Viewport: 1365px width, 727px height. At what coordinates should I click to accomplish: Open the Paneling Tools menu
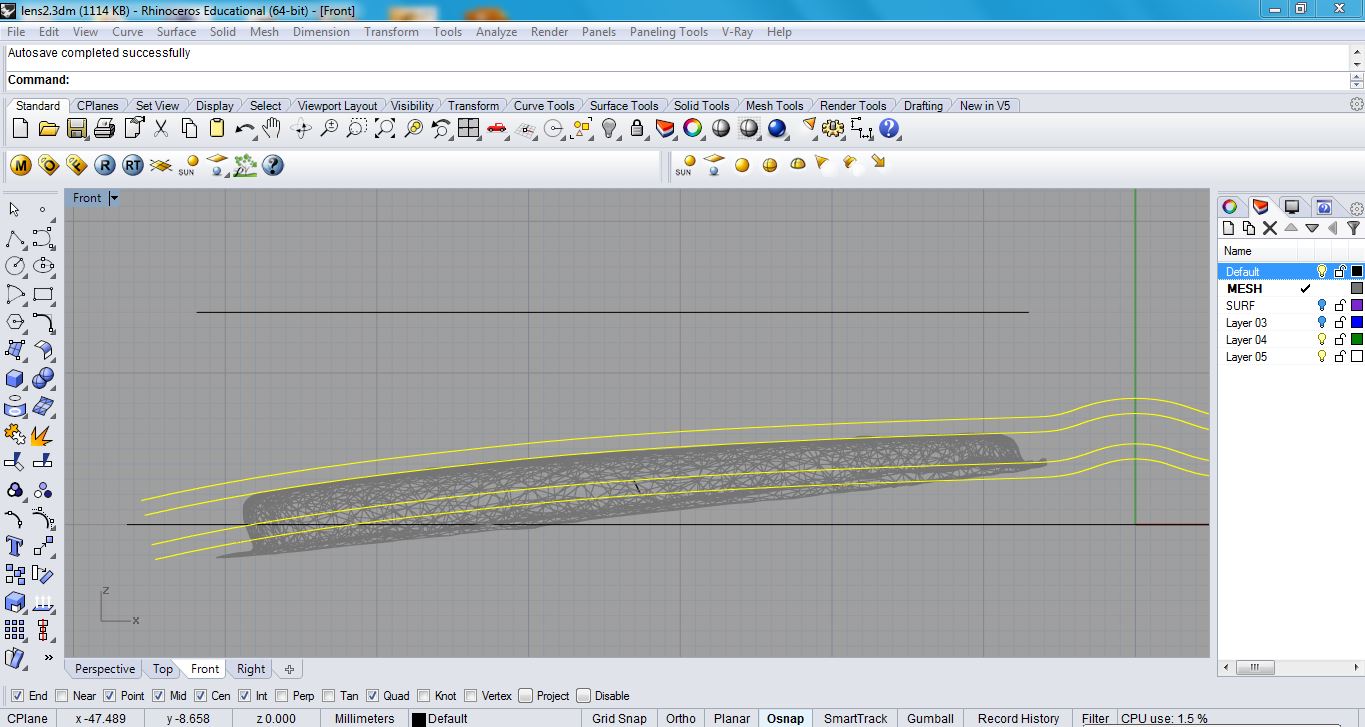coord(669,32)
